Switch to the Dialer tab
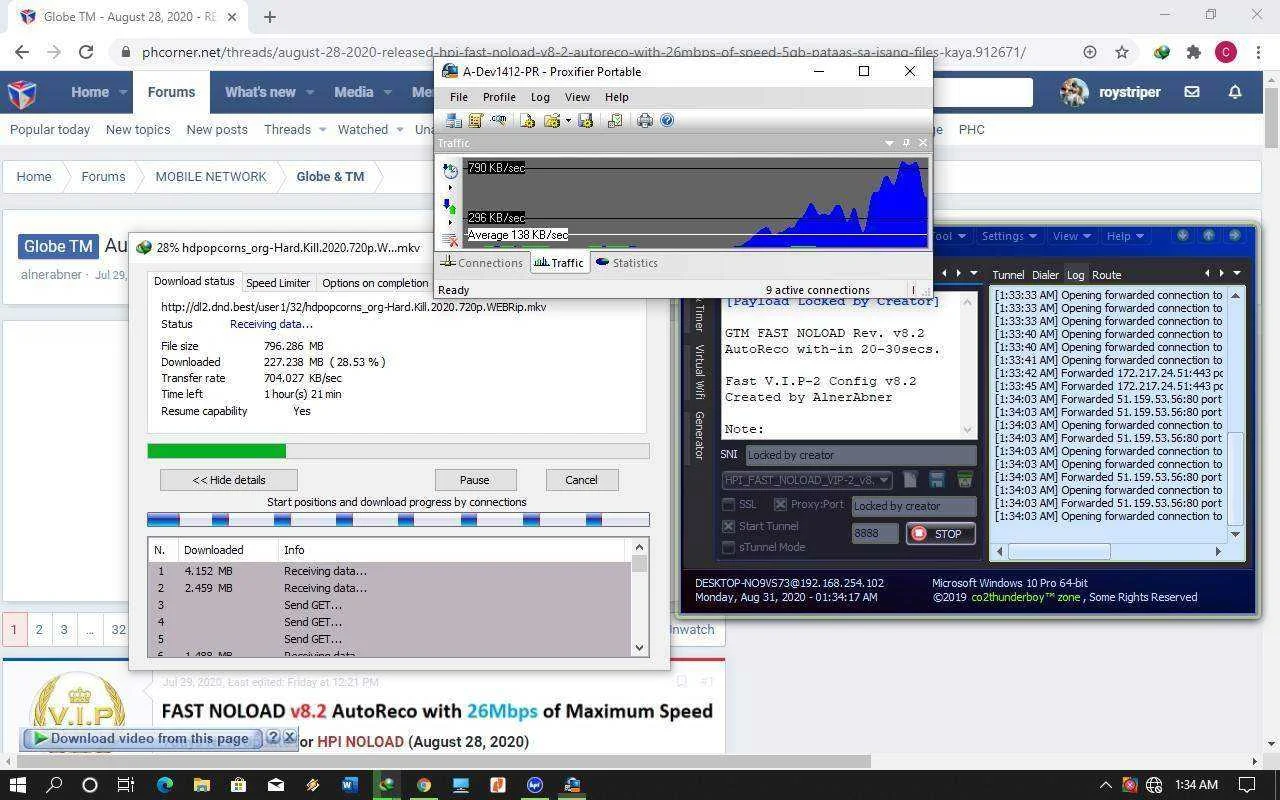Image resolution: width=1280 pixels, height=800 pixels. [1045, 275]
